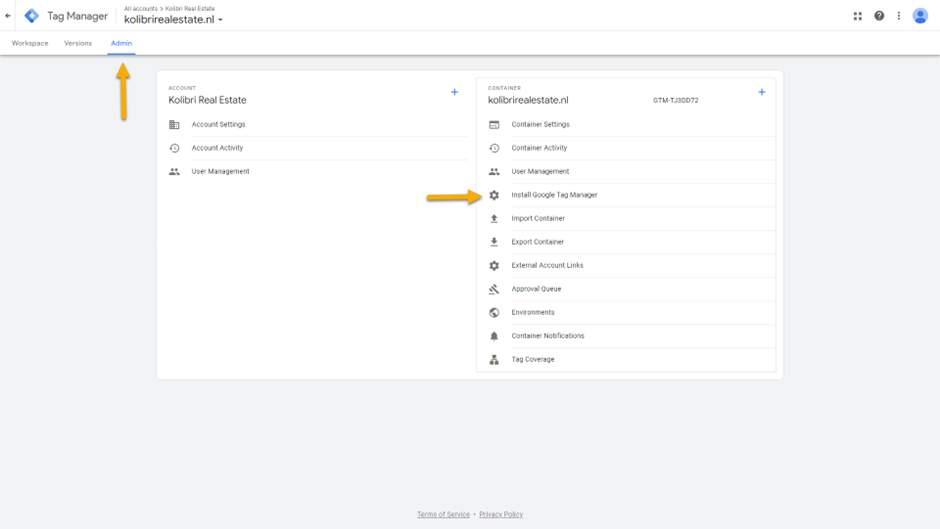940x529 pixels.
Task: Click the Import Container upload icon
Action: [494, 218]
